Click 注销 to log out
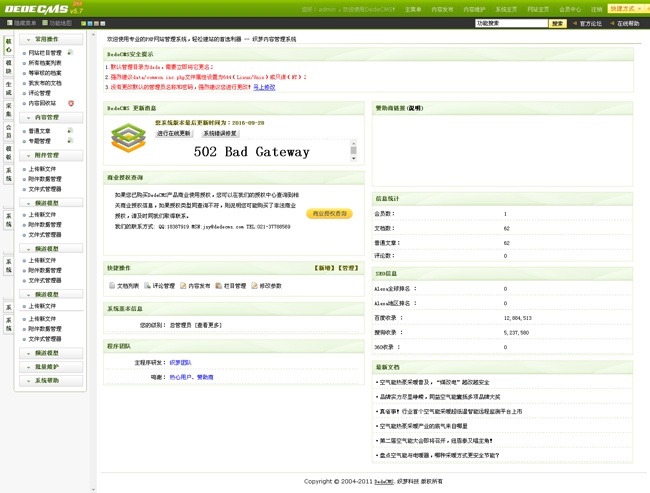Screen dimensions: 650x493 [596, 9]
